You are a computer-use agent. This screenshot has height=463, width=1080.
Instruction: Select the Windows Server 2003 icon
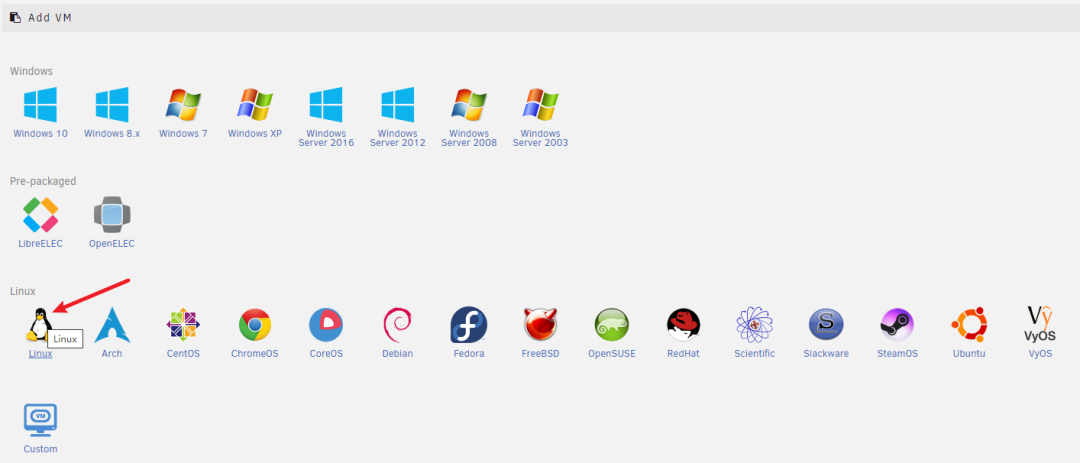tap(541, 105)
